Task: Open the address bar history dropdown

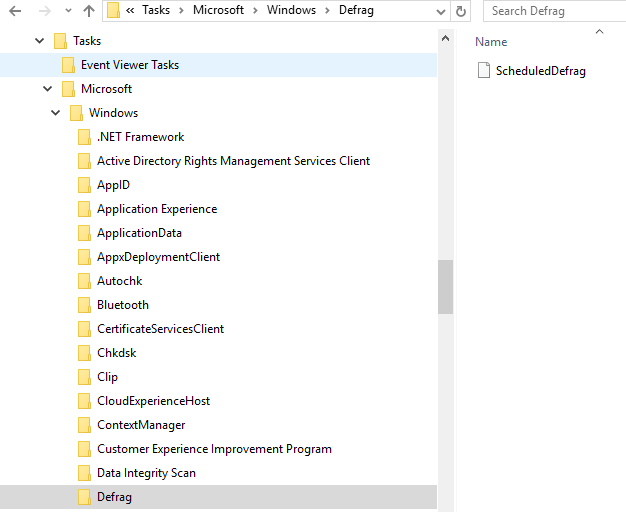Action: tap(441, 12)
